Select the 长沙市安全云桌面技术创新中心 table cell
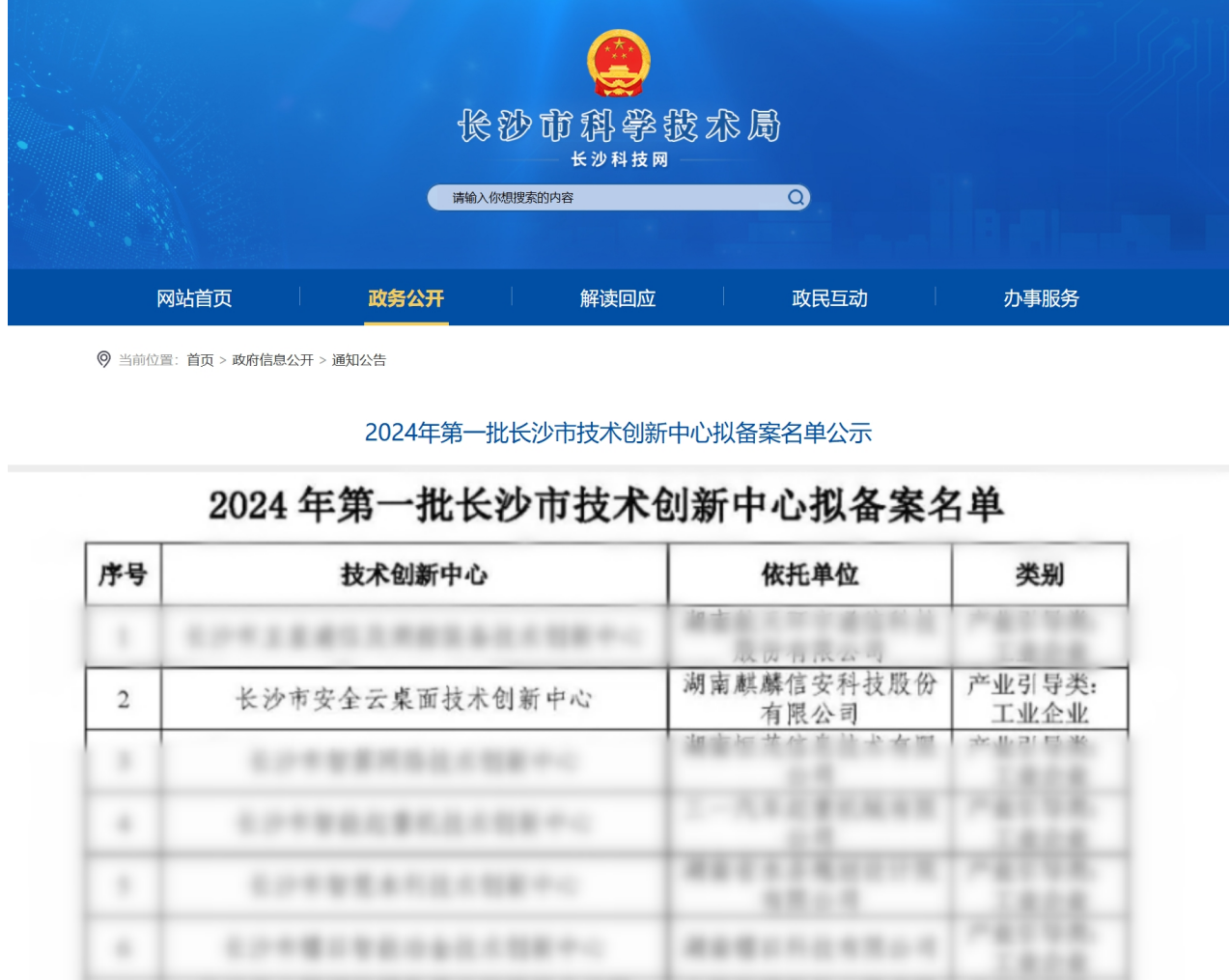The width and height of the screenshot is (1230, 980). click(414, 699)
